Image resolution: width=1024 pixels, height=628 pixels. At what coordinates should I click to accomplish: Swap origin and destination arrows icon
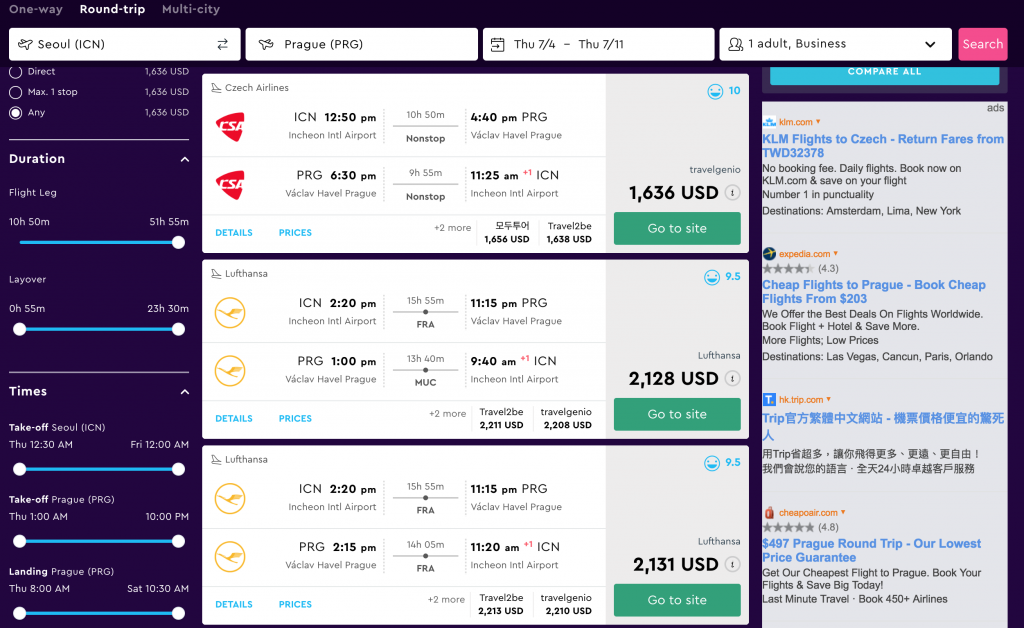click(x=223, y=44)
